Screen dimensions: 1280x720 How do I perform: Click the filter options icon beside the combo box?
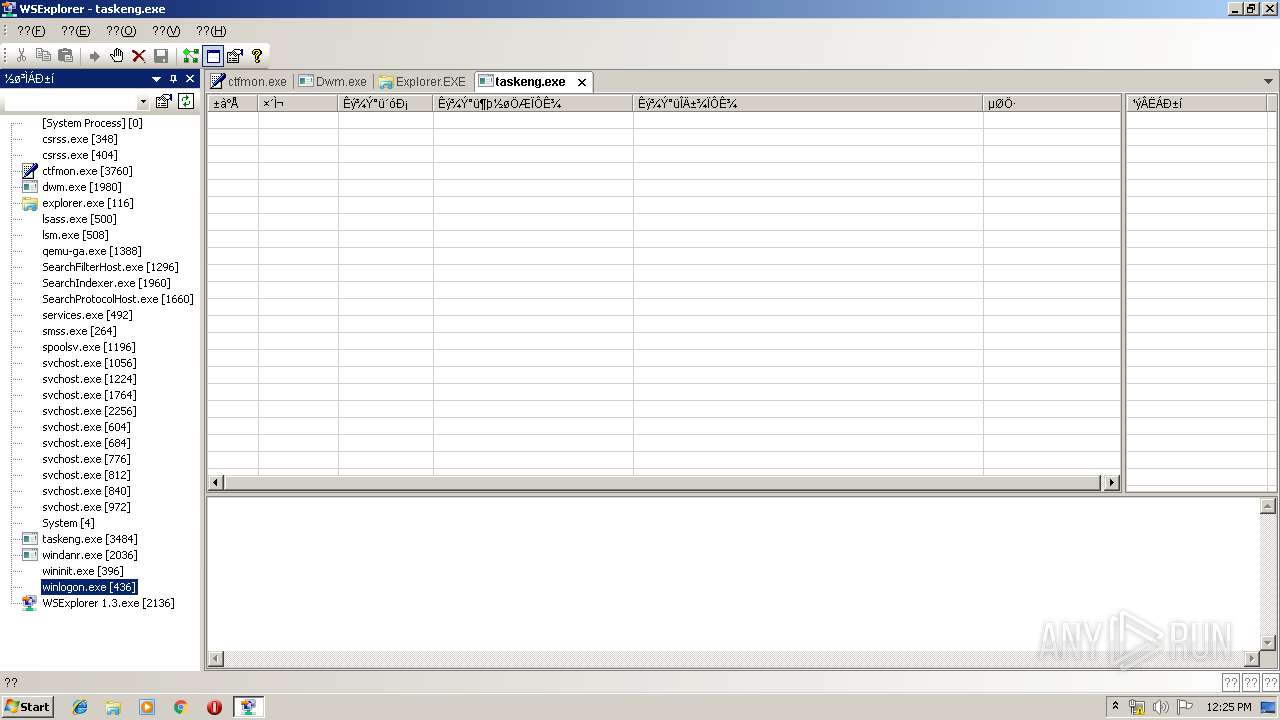coord(164,101)
